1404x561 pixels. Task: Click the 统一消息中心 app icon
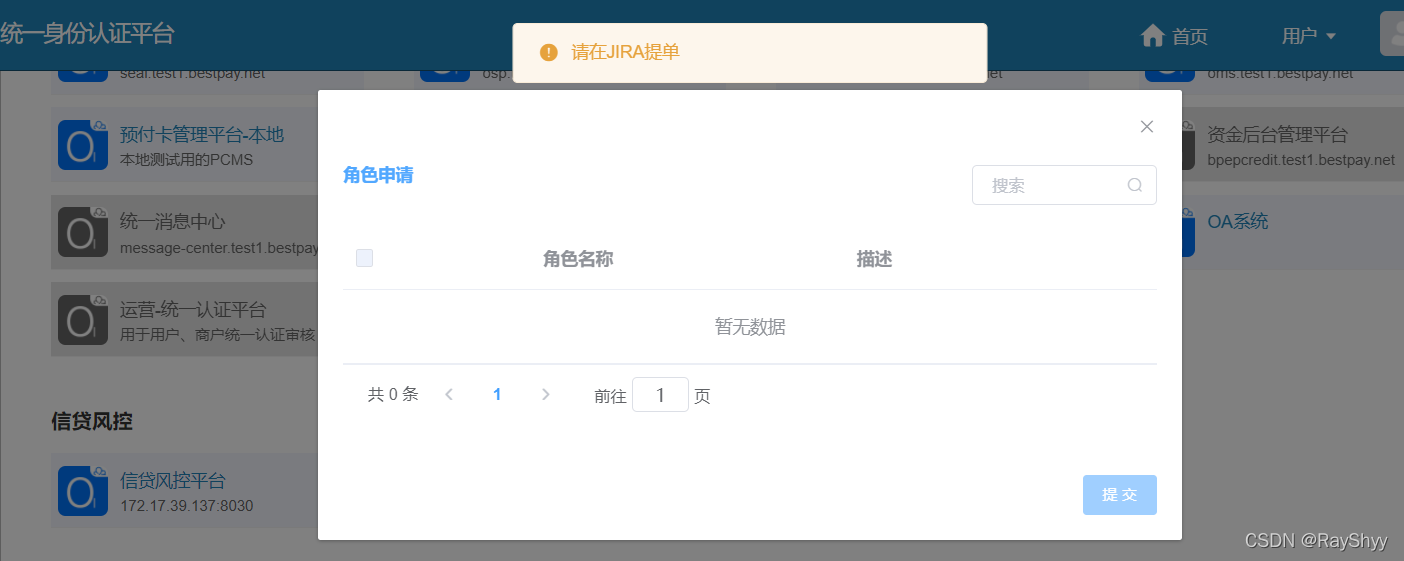[x=82, y=232]
